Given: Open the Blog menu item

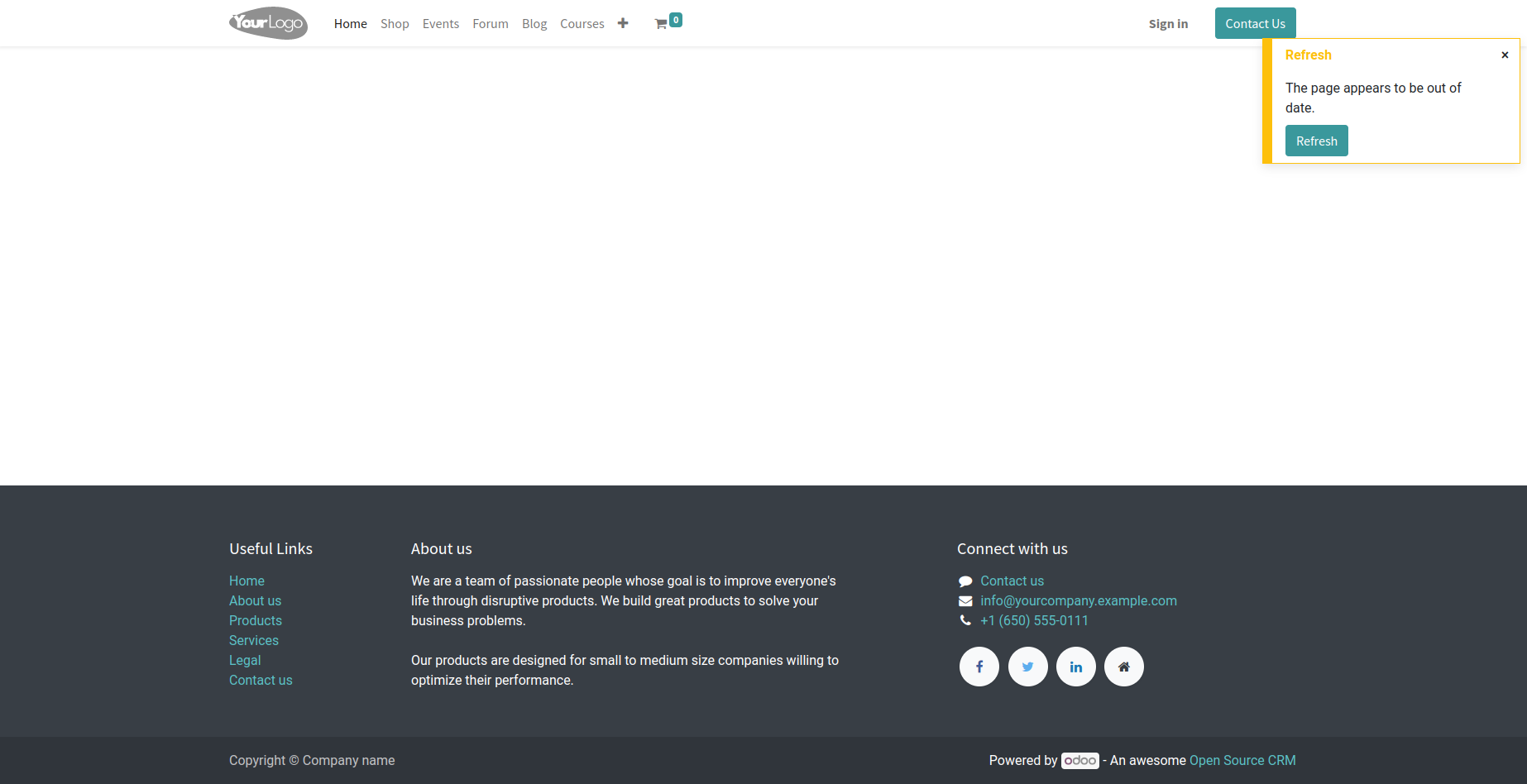Looking at the screenshot, I should [534, 24].
